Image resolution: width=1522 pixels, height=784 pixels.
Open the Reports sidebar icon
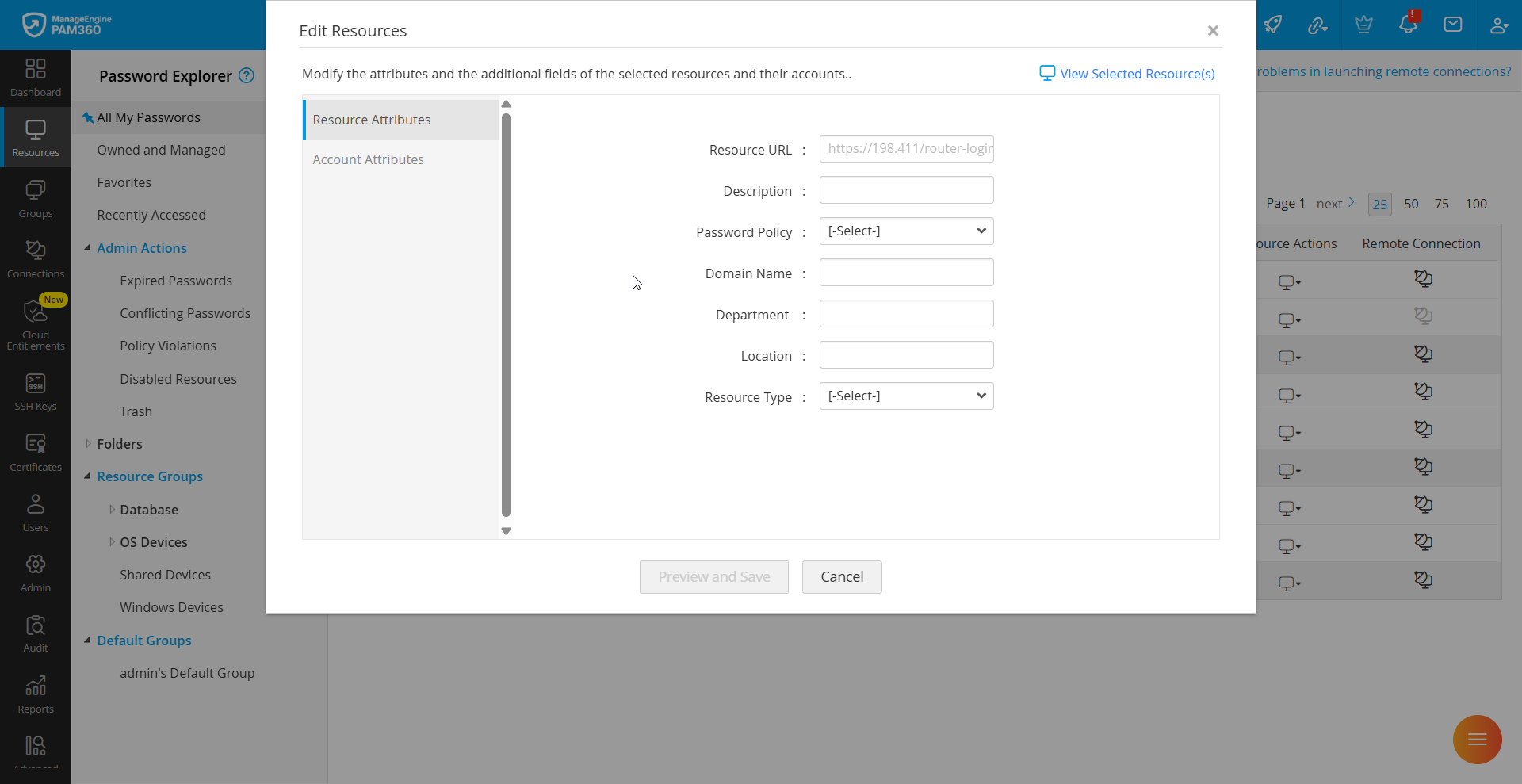pos(36,694)
